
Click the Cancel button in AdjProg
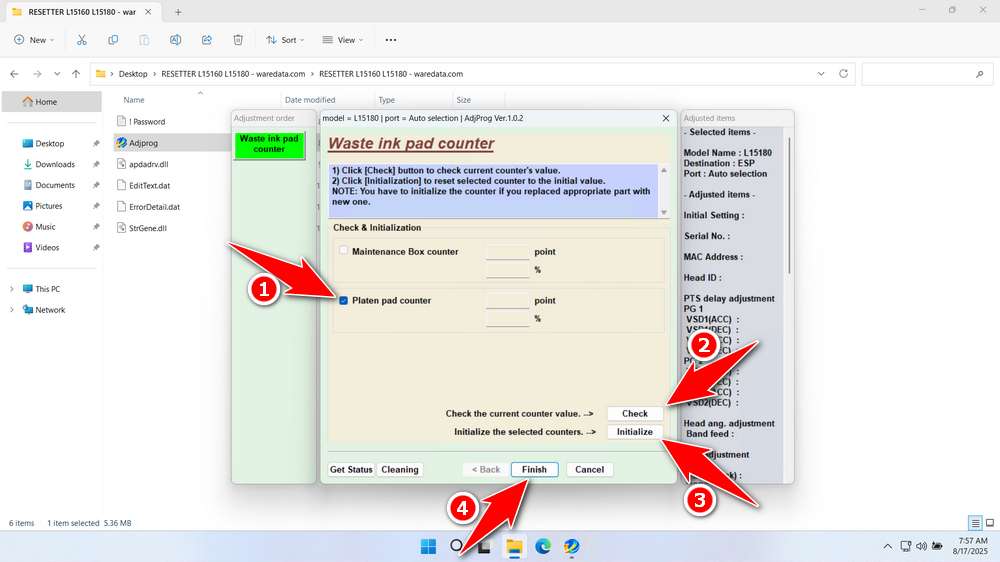pos(589,470)
